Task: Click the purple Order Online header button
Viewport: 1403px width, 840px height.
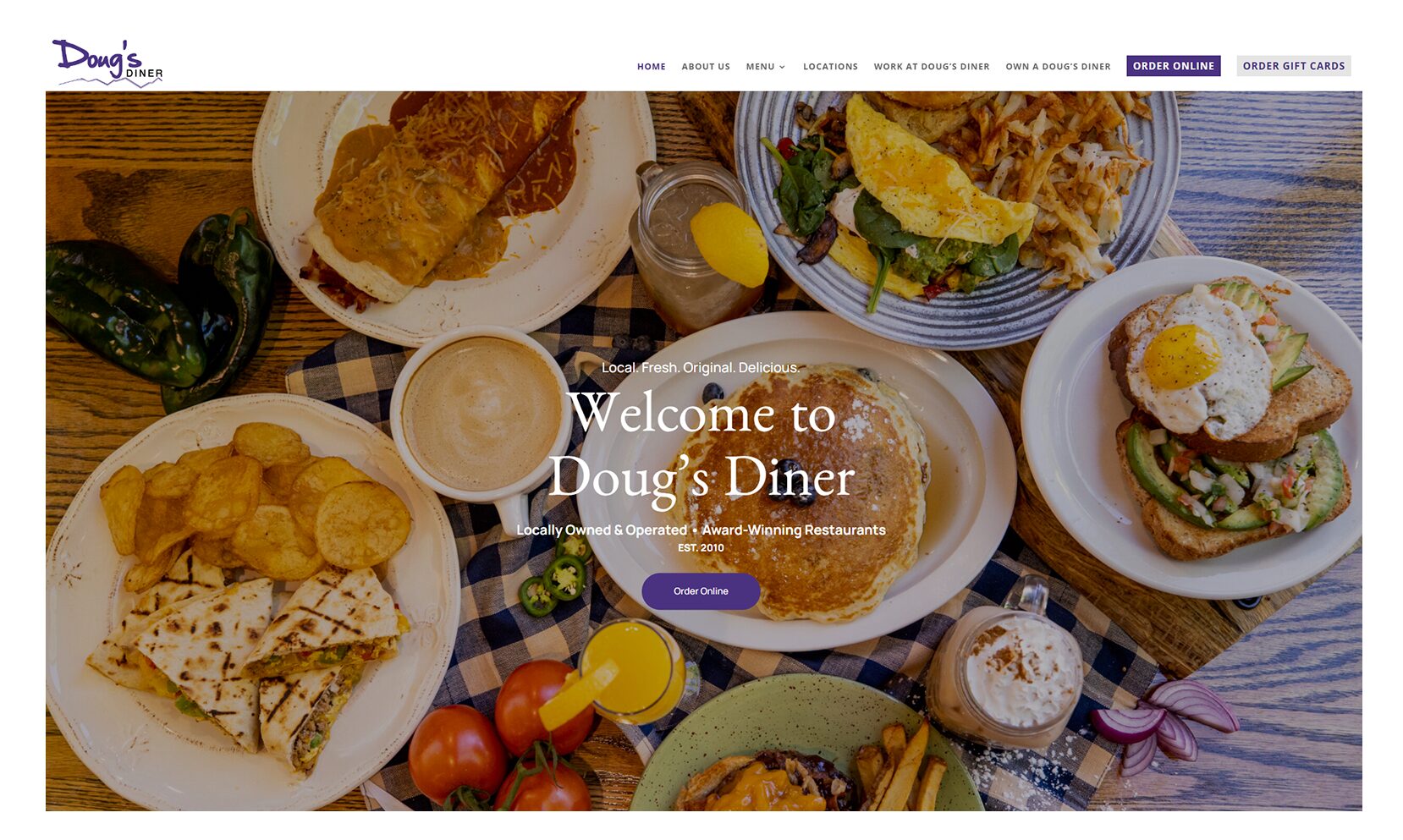Action: click(1173, 66)
